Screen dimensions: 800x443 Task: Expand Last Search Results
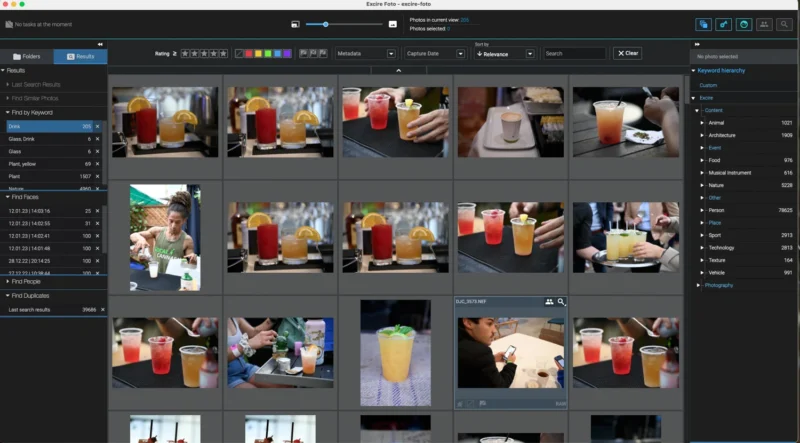tap(8, 84)
